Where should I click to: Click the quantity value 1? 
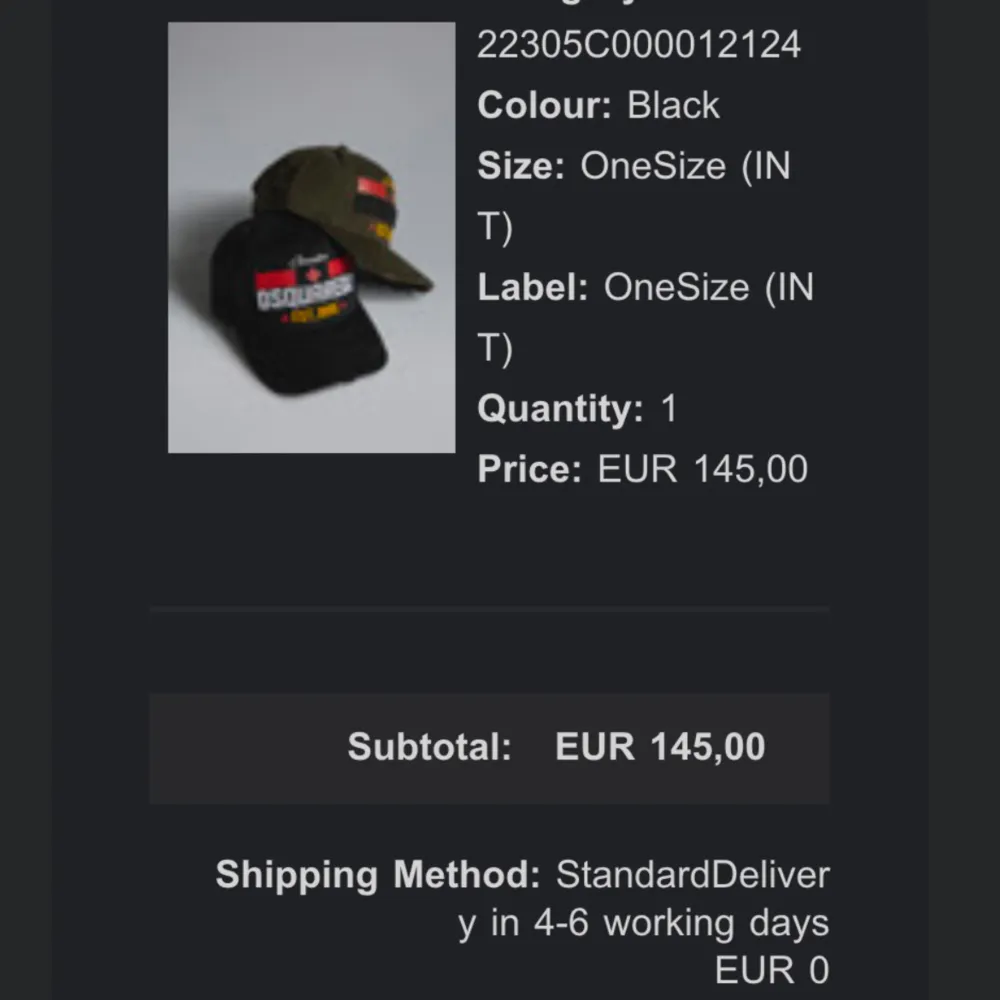point(669,408)
